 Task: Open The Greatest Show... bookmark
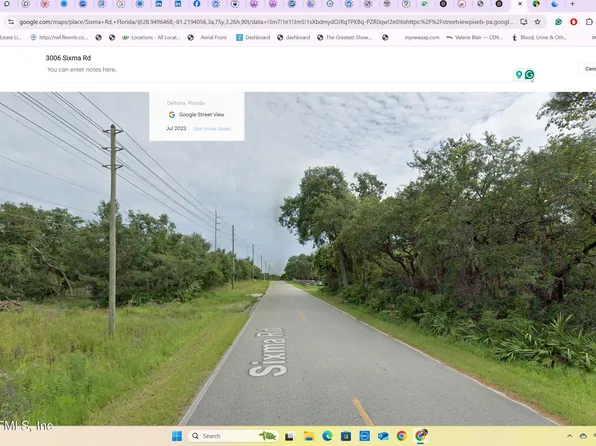[x=344, y=37]
